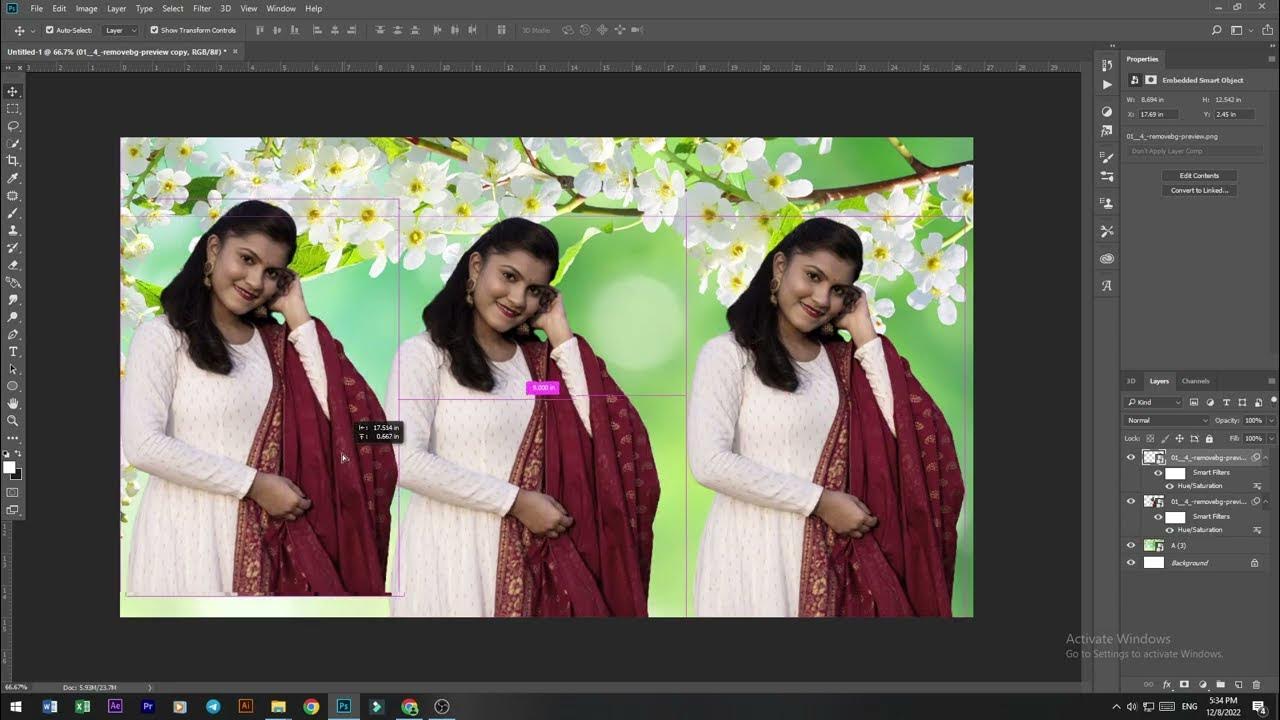
Task: Switch to the 3D panel tab
Action: (x=1131, y=381)
